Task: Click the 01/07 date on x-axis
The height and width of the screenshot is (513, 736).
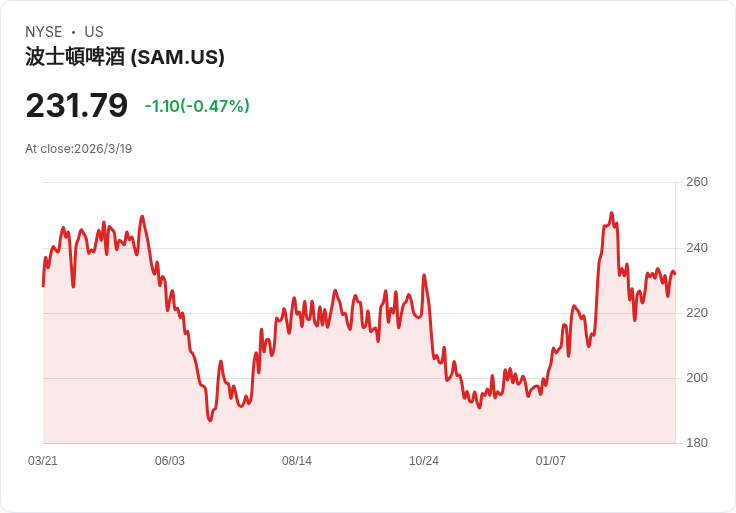Action: 551,460
